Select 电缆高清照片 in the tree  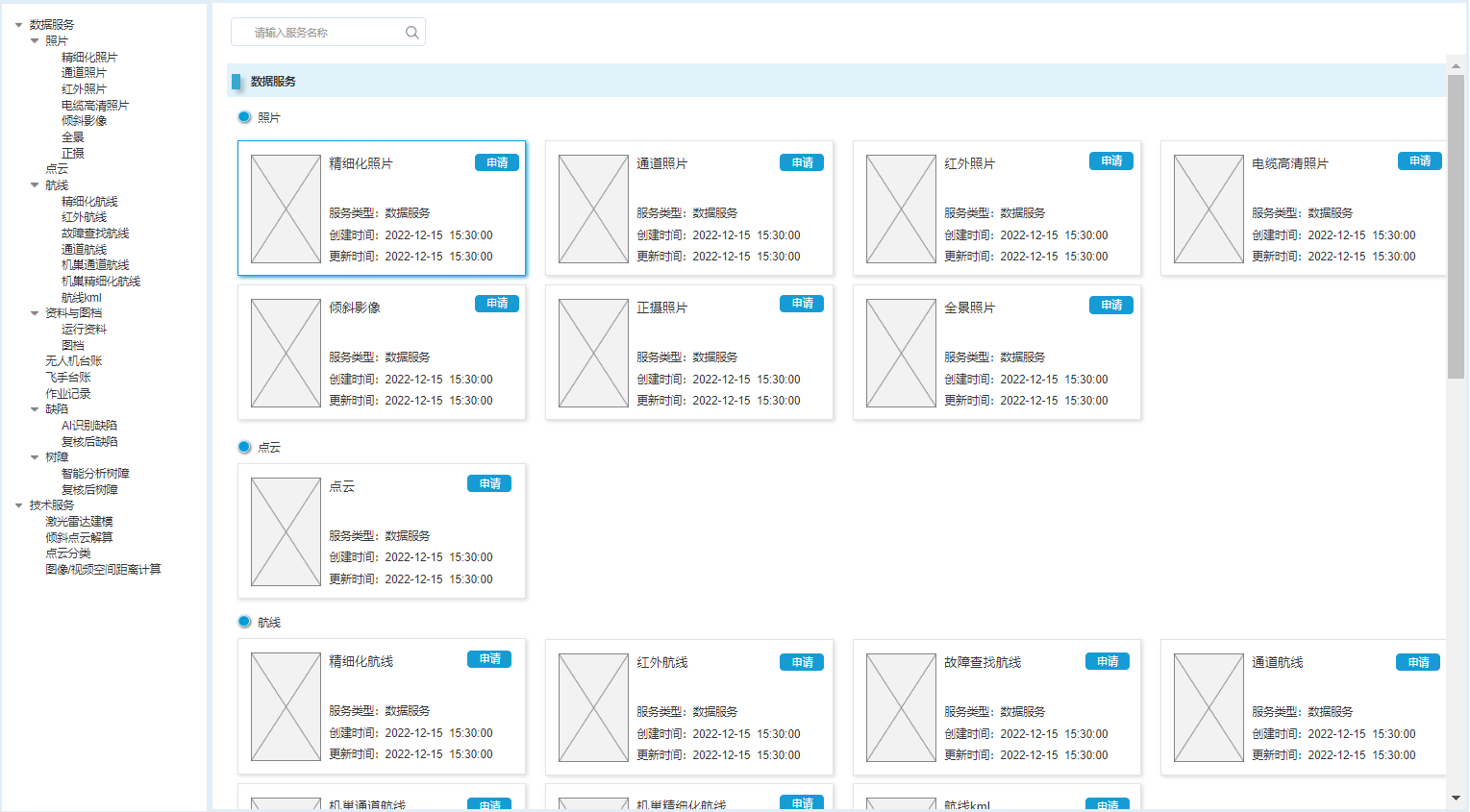(x=95, y=106)
